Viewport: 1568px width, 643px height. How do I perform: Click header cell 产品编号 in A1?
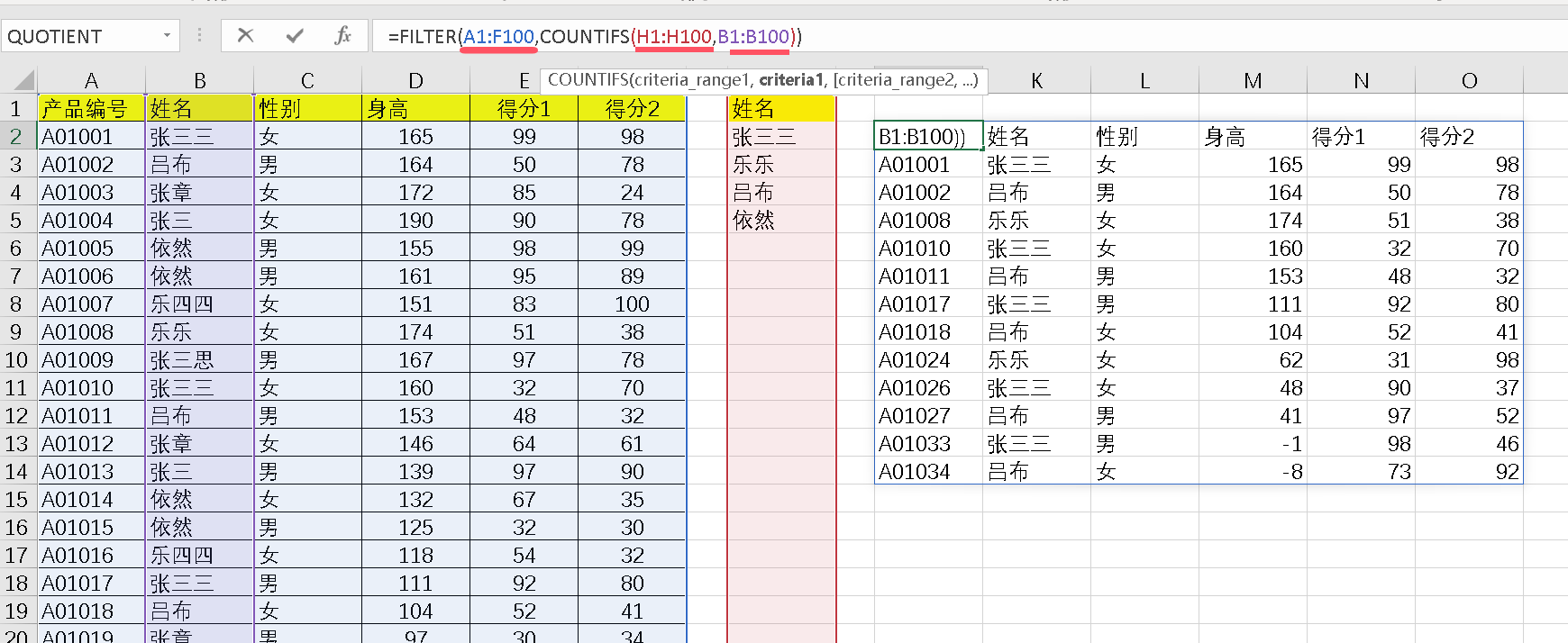pos(91,108)
